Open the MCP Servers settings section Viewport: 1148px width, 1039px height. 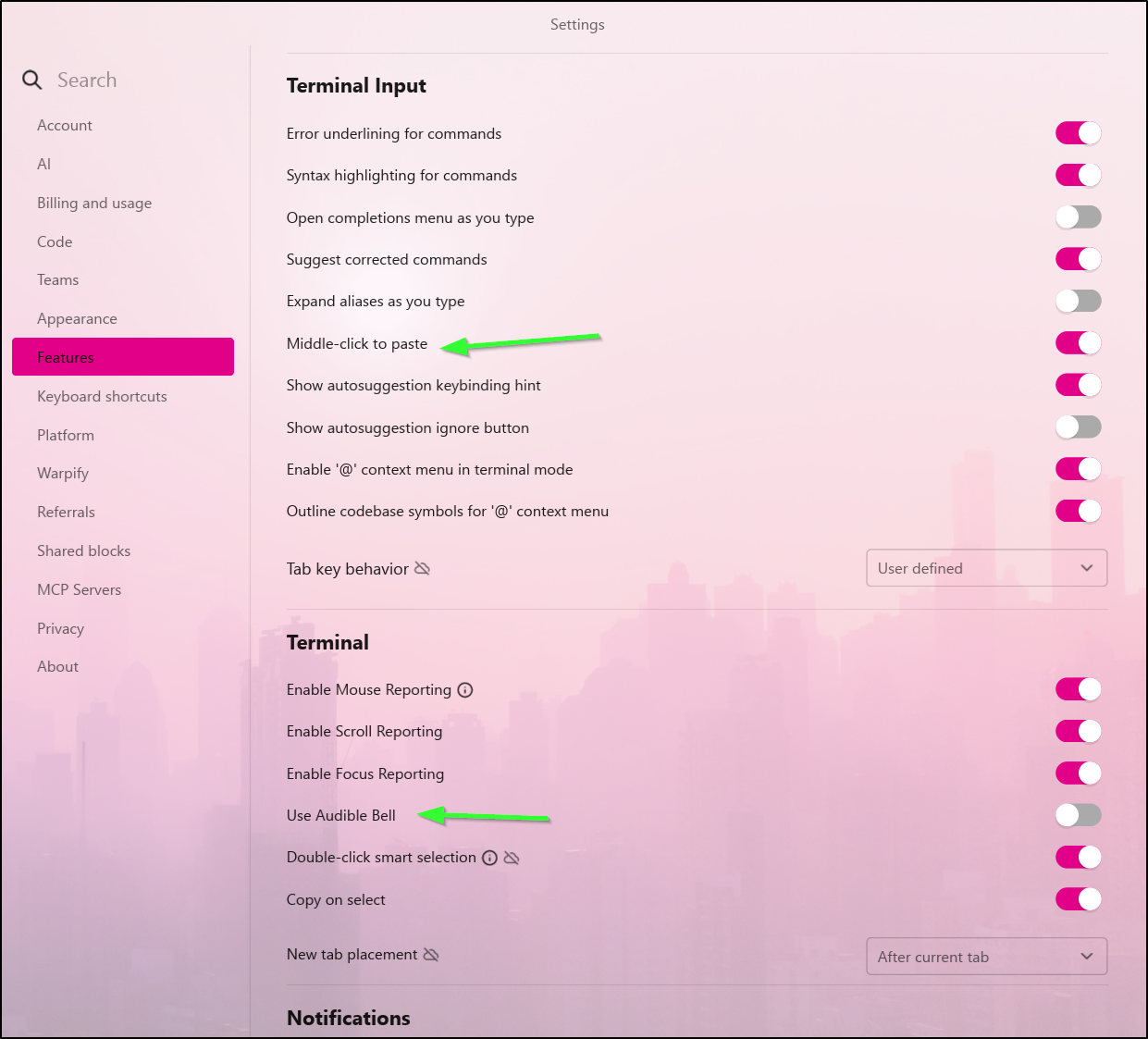coord(79,589)
